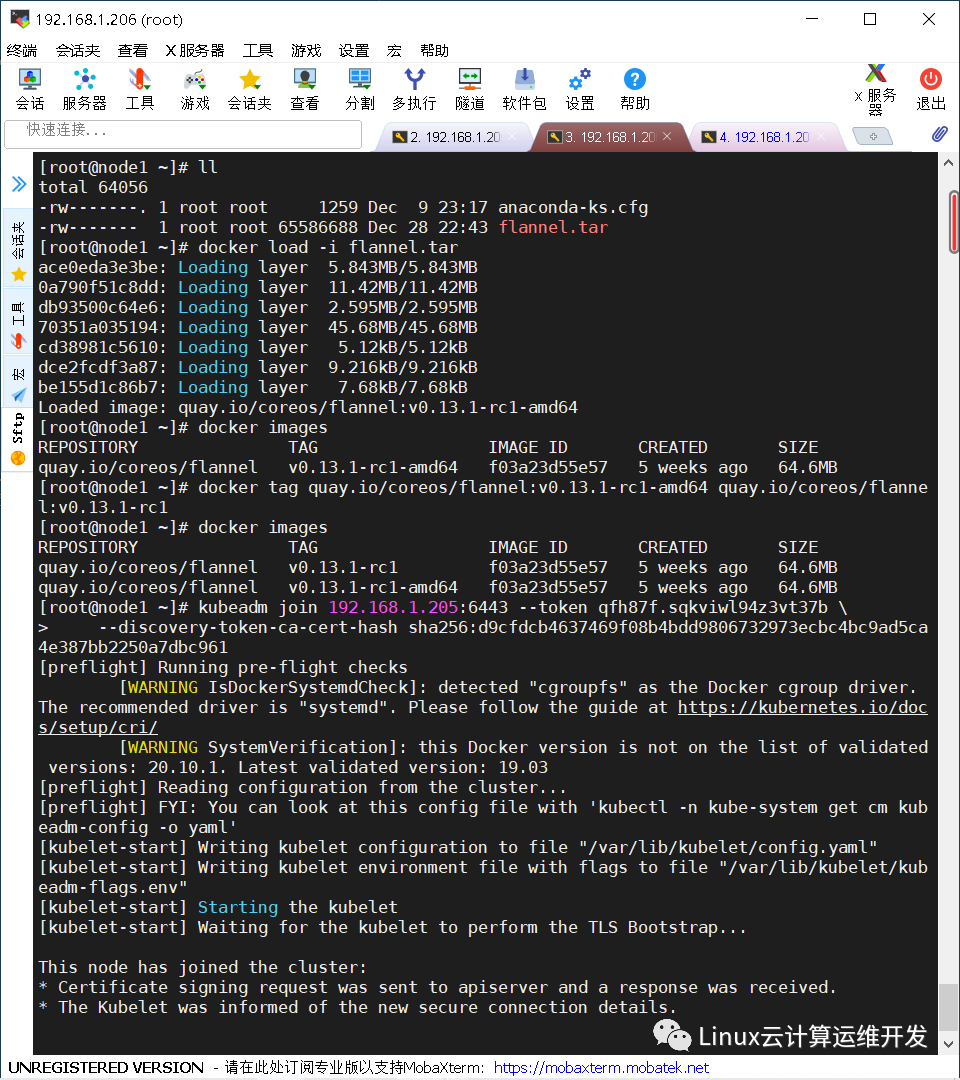Open the 设置 settings gear toolbar icon
The height and width of the screenshot is (1080, 960).
[x=580, y=90]
